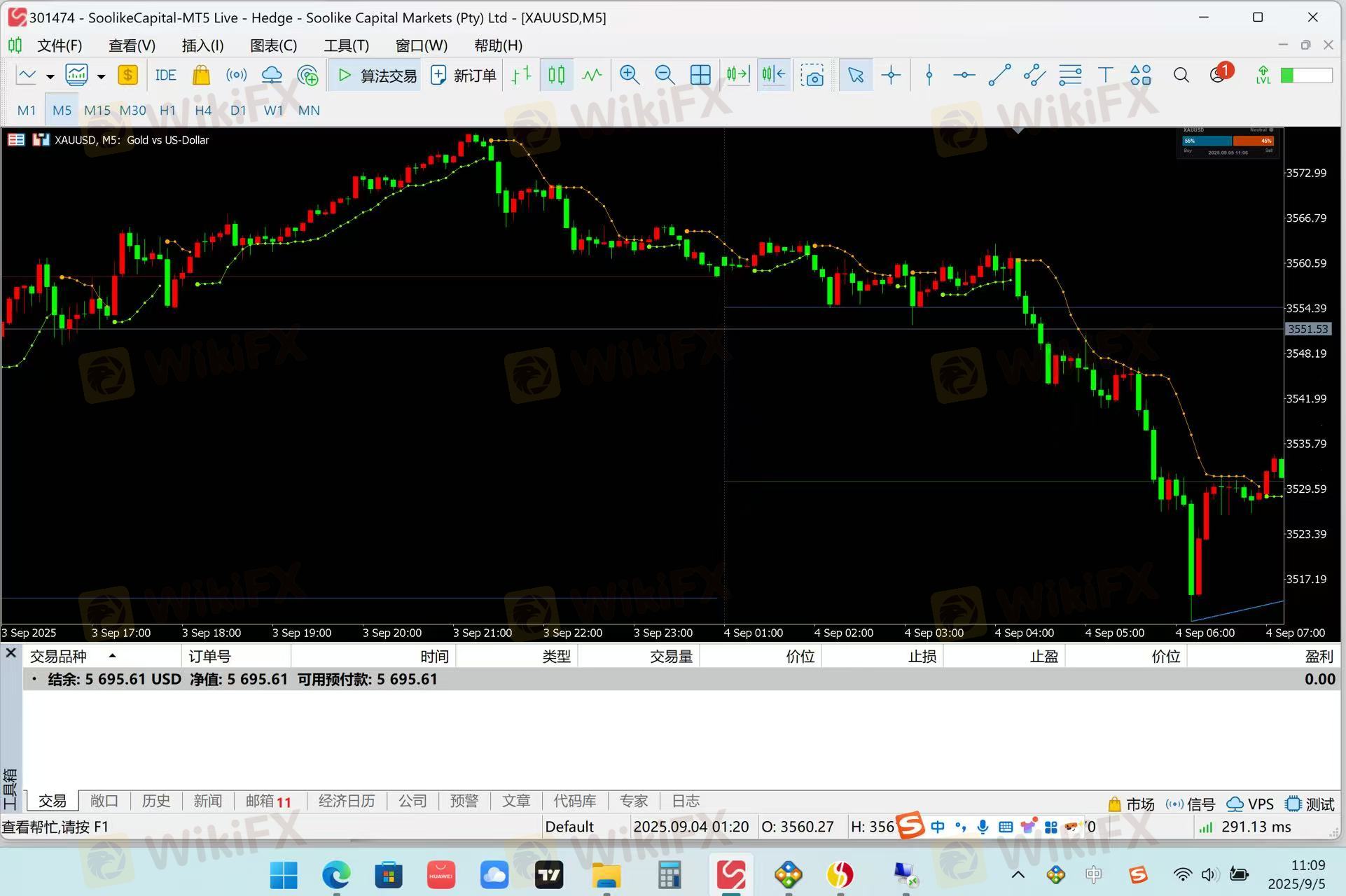The image size is (1346, 896).
Task: Open the MetaEditor IDE icon
Action: click(x=165, y=75)
